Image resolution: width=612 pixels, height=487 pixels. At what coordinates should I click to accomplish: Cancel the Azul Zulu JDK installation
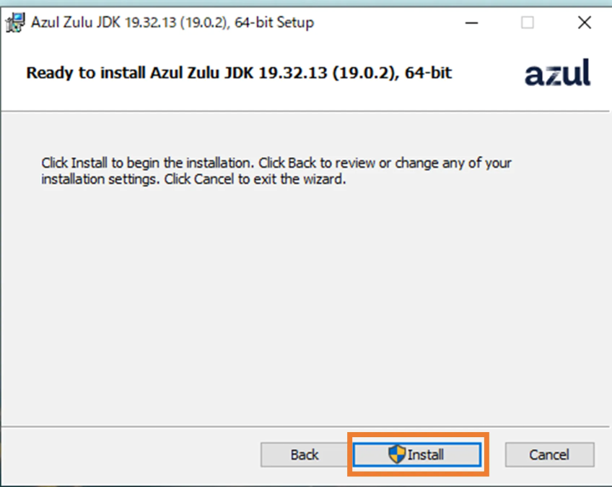tap(548, 455)
